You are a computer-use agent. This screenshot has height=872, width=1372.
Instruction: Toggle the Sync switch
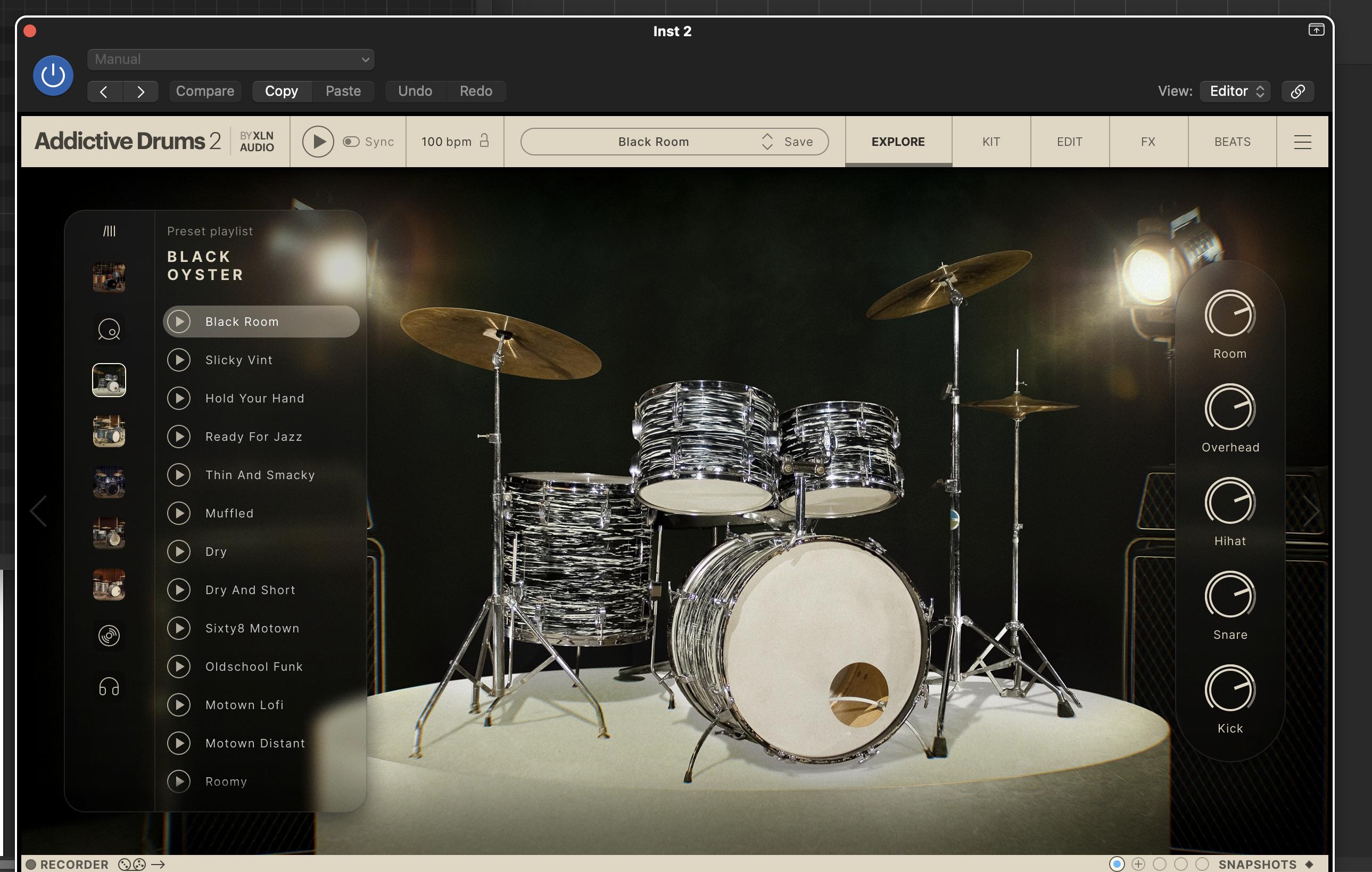(x=350, y=142)
